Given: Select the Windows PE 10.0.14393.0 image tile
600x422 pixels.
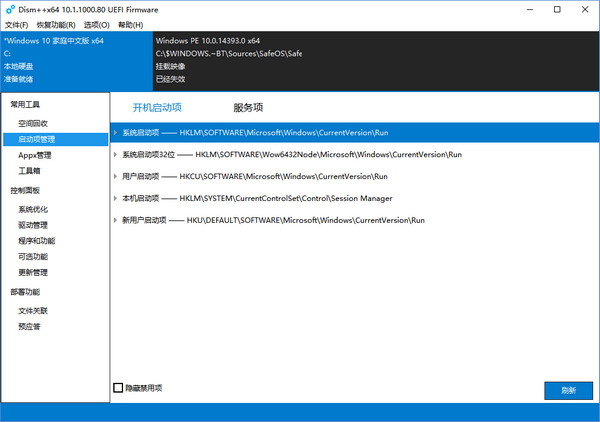Looking at the screenshot, I should tap(376, 61).
